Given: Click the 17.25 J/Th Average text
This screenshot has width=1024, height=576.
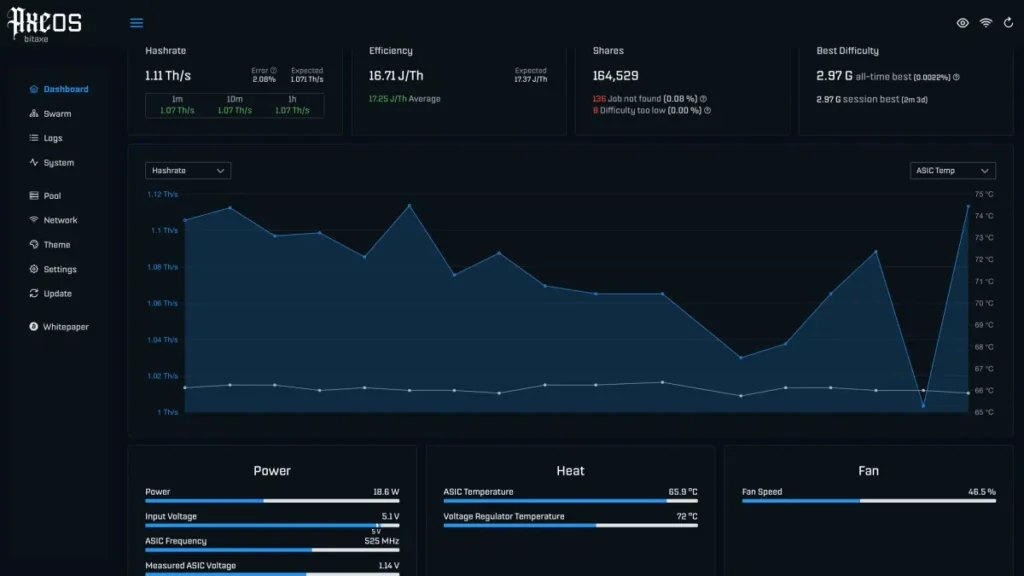Looking at the screenshot, I should click(404, 99).
